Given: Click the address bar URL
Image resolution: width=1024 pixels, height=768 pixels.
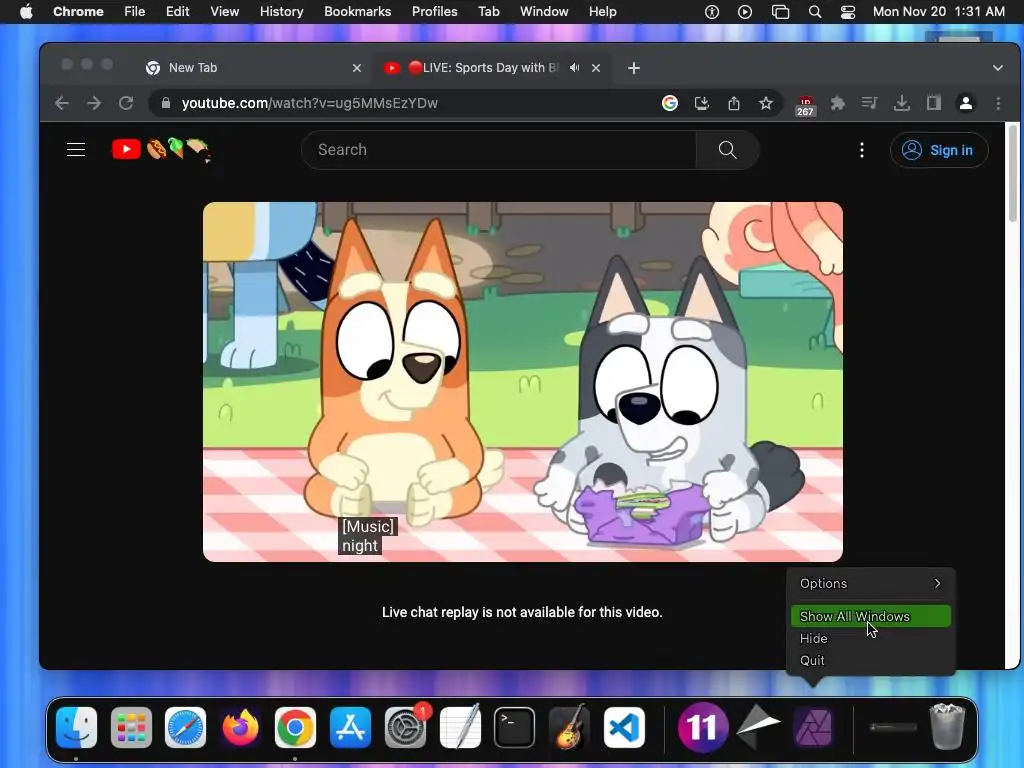Looking at the screenshot, I should 310,103.
